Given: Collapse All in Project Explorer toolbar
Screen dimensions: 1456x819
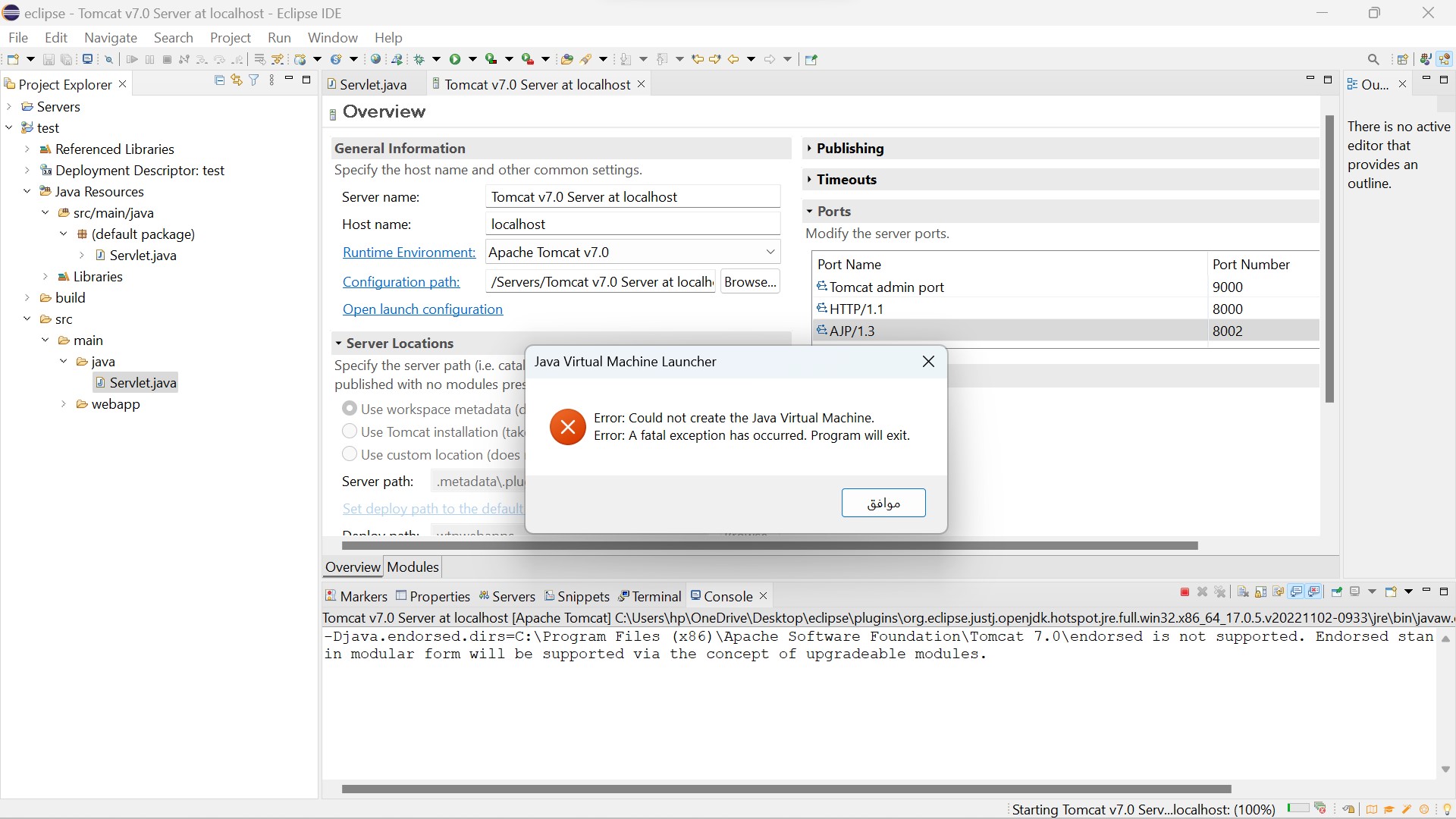Looking at the screenshot, I should 219,80.
